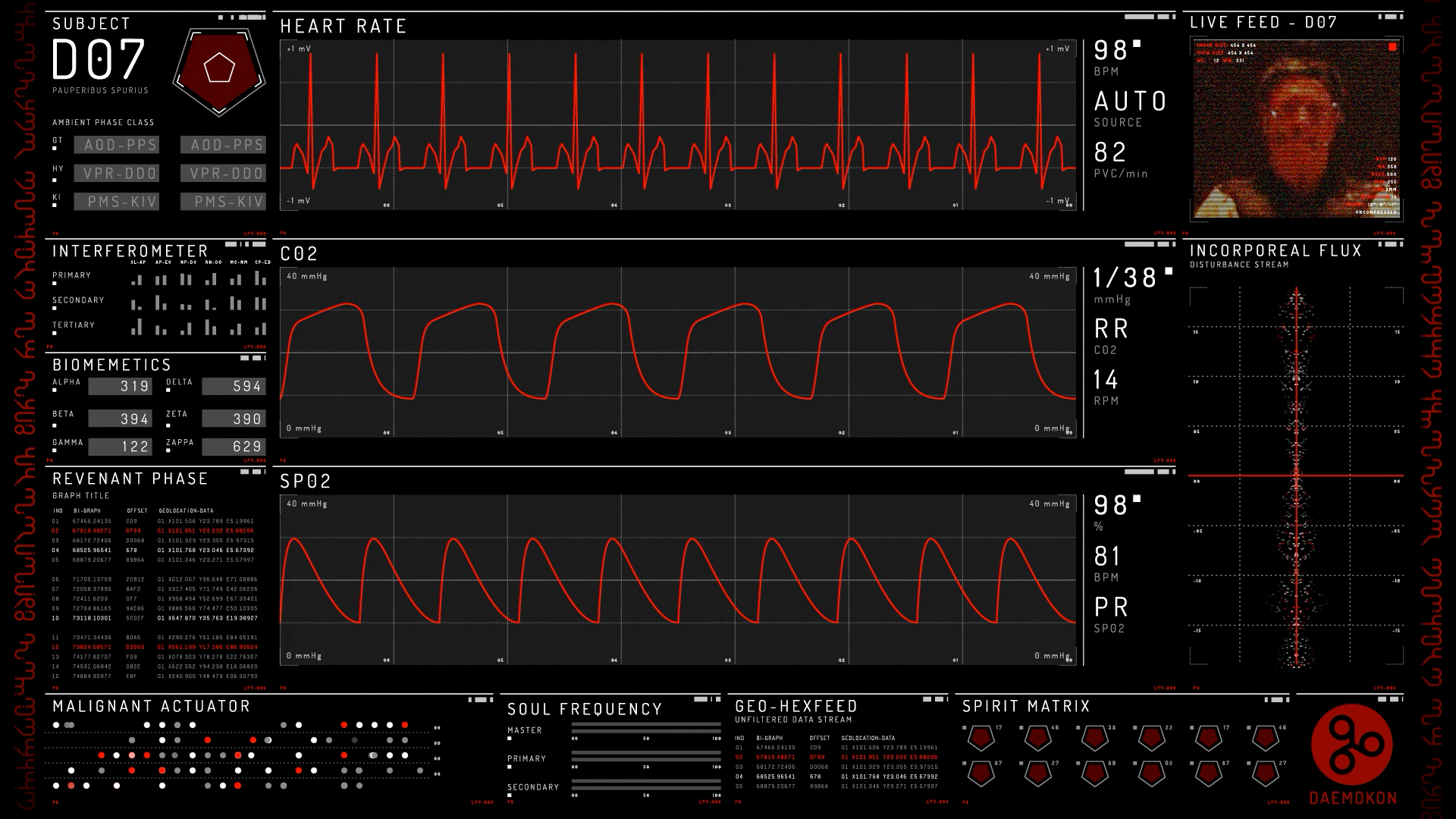Select row 04 in Revenant Phase table

pos(152,551)
